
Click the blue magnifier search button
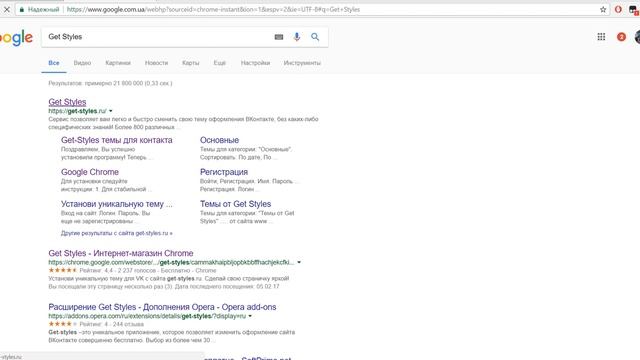315,37
